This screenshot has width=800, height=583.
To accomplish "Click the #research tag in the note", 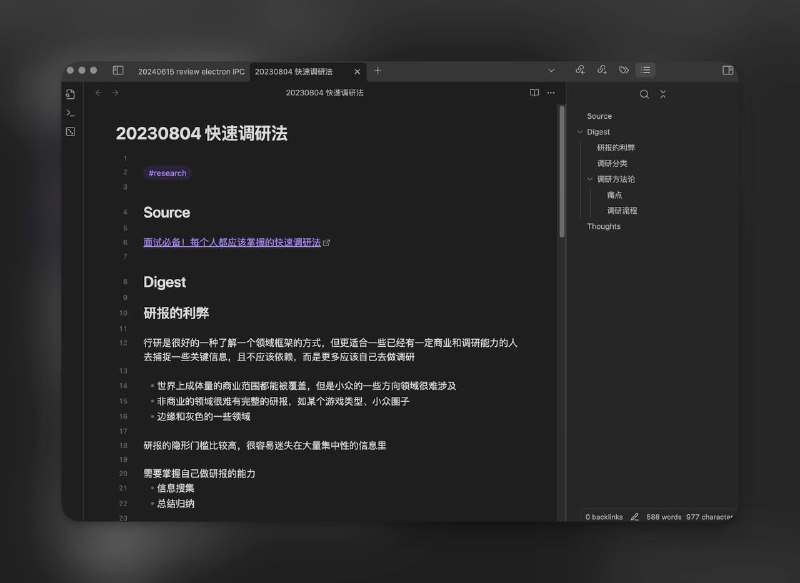I will pos(166,173).
